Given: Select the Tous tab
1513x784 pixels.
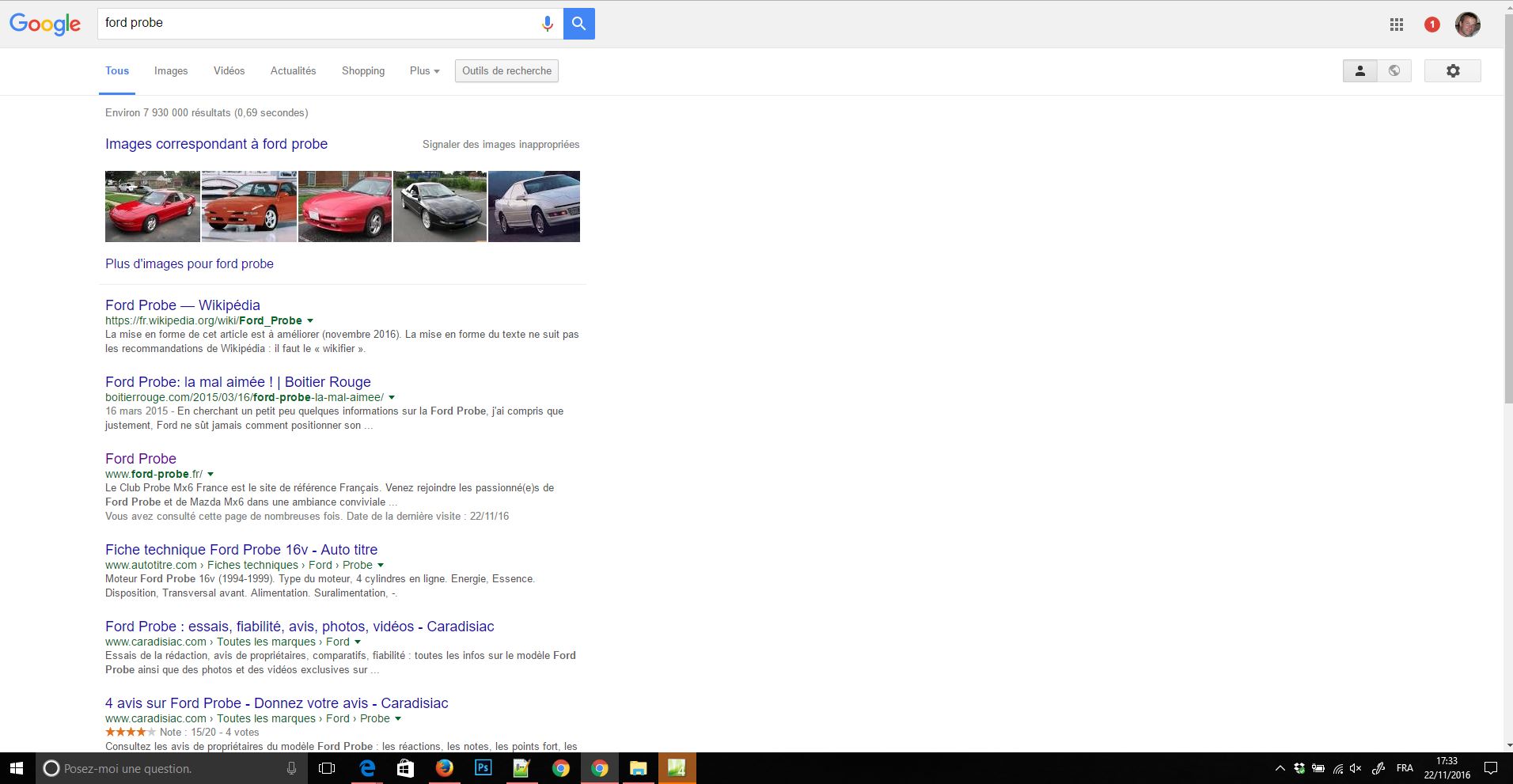Looking at the screenshot, I should tap(117, 70).
